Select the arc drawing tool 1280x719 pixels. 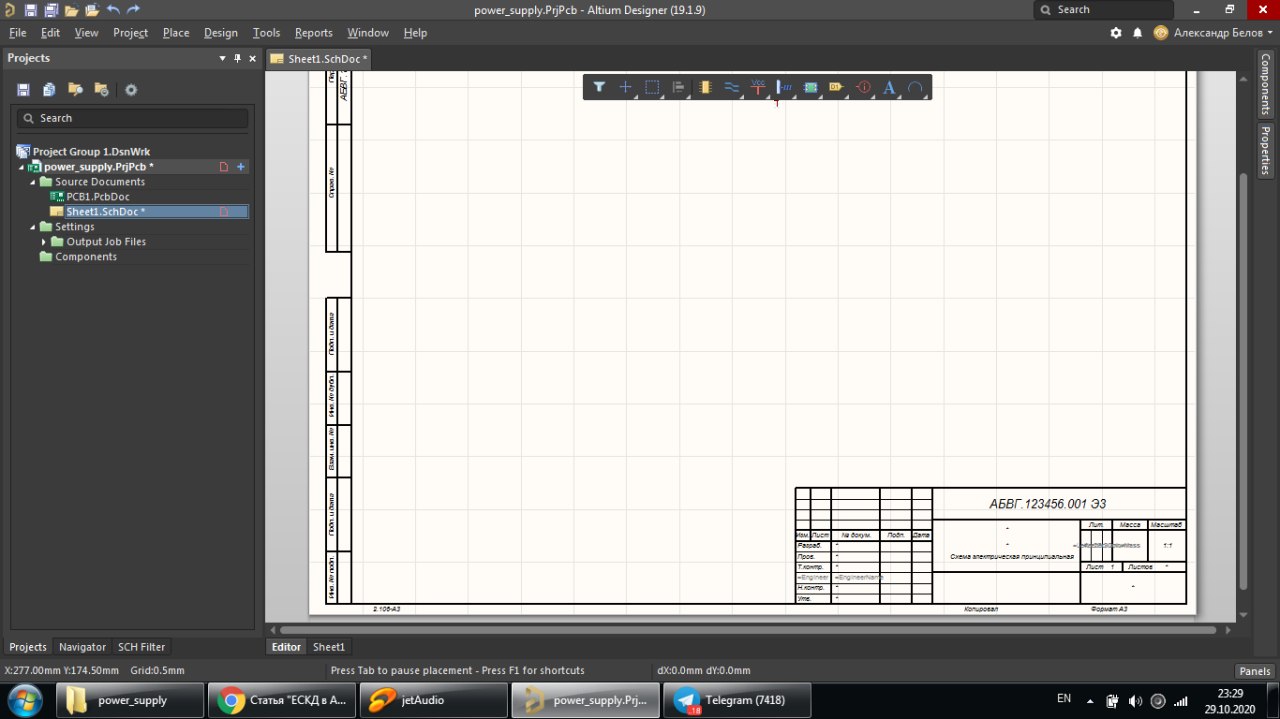coord(915,87)
